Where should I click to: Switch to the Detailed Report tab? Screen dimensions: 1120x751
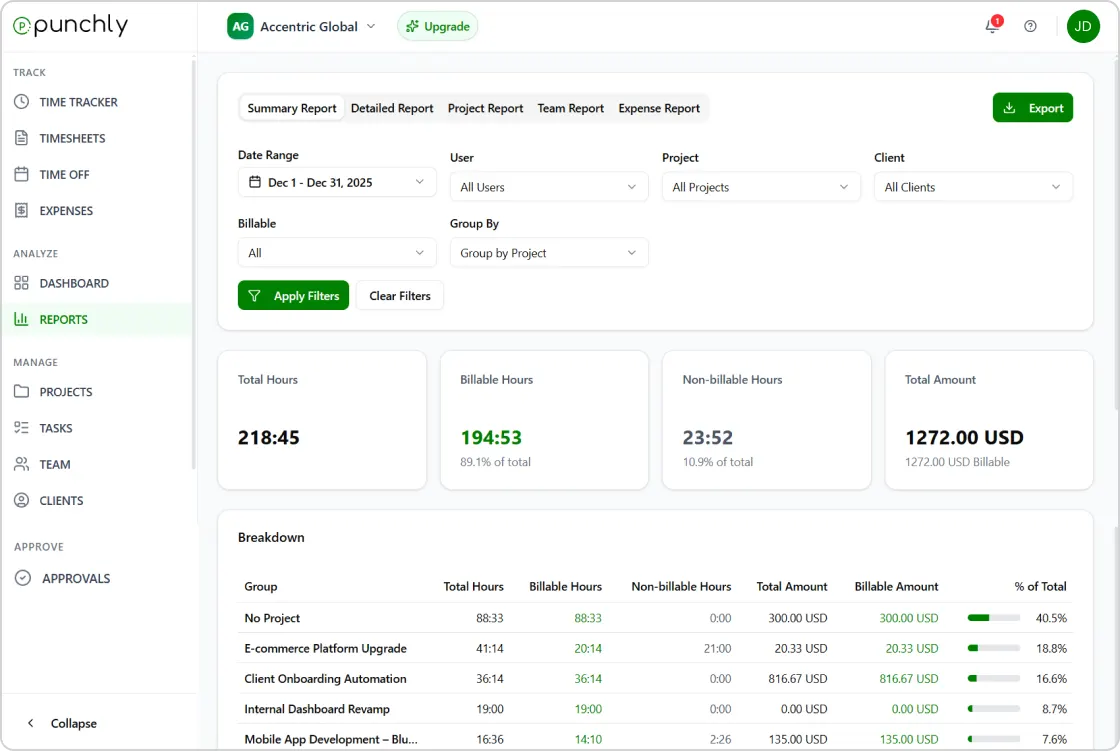pyautogui.click(x=392, y=108)
